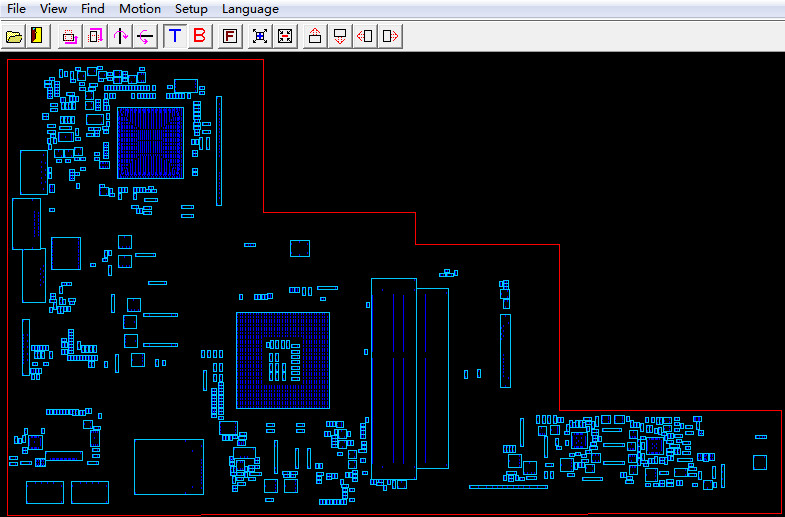Zoom out of the board view
The image size is (785, 517).
click(285, 36)
